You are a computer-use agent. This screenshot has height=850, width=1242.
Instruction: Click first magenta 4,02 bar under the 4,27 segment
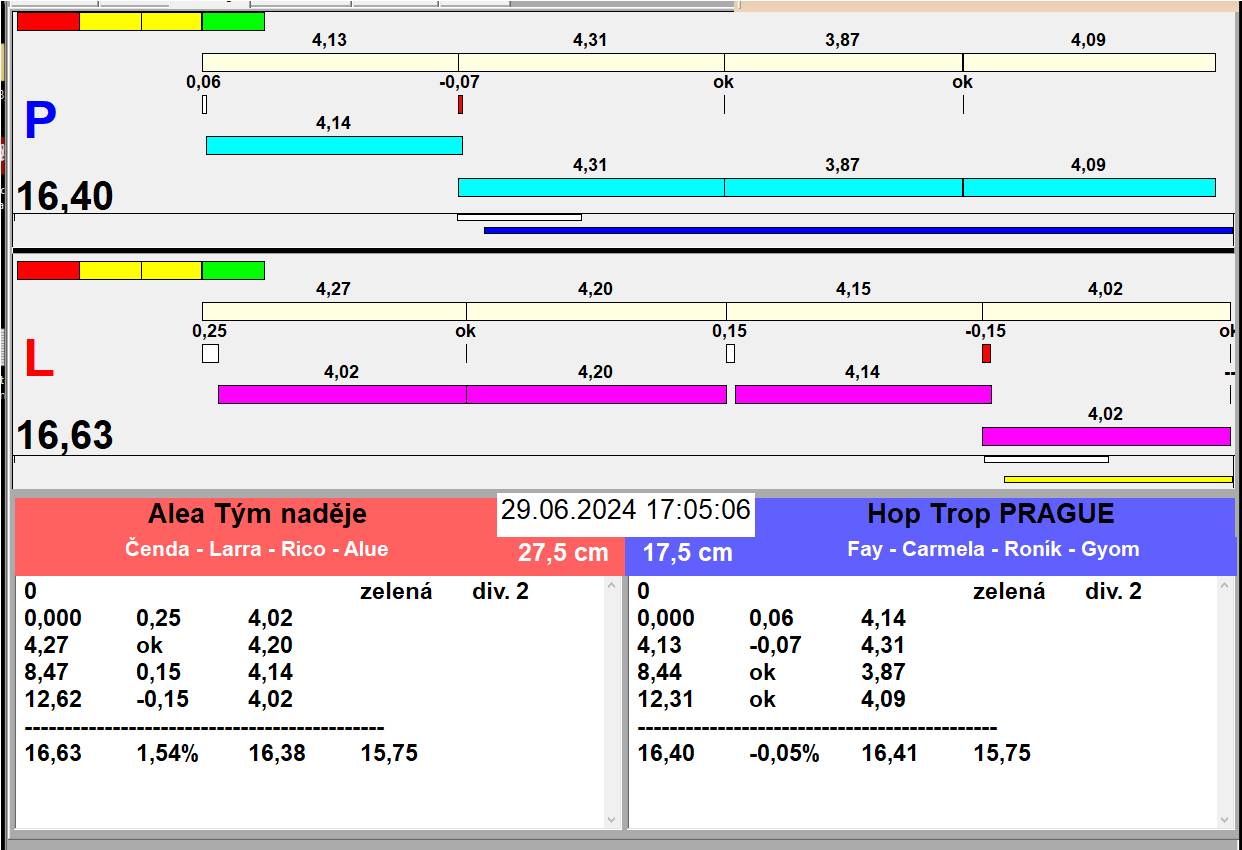(x=342, y=395)
